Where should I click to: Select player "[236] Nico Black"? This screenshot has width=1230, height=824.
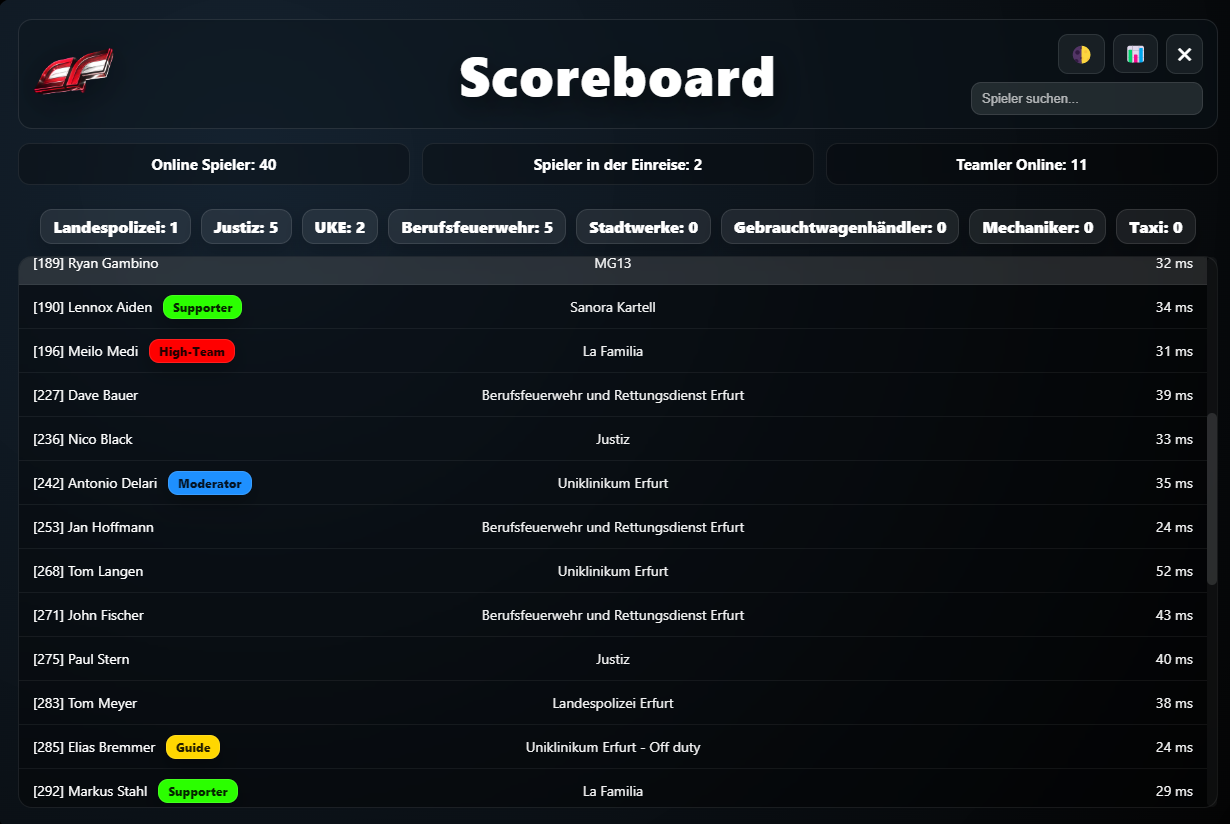612,439
